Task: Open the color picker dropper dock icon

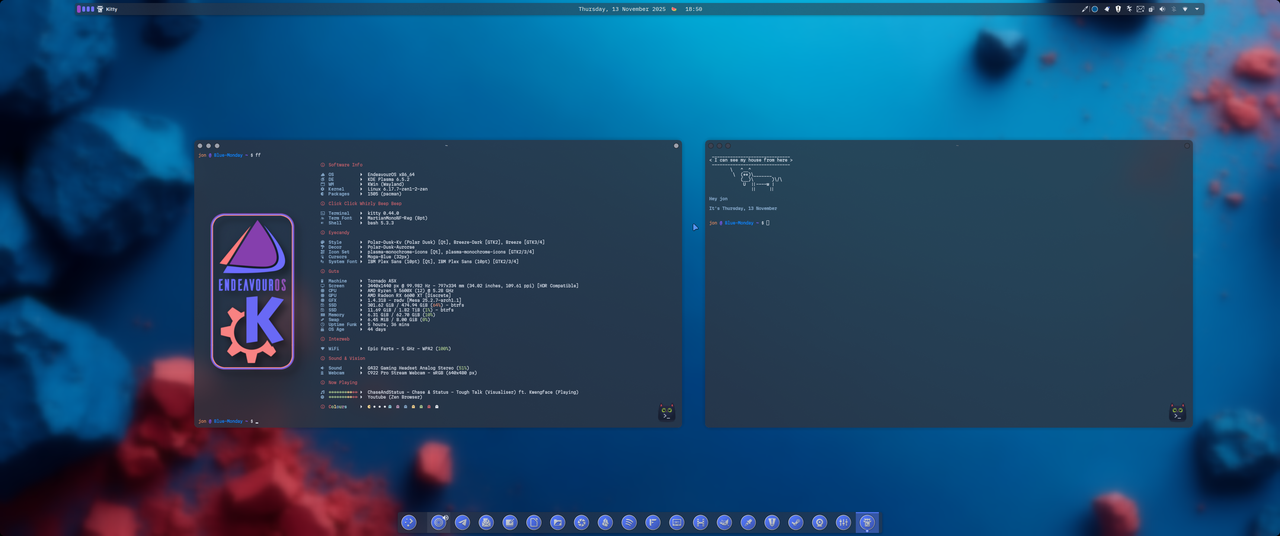Action: coord(748,522)
